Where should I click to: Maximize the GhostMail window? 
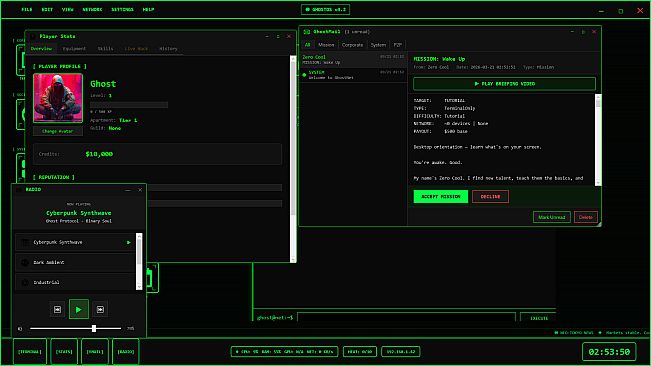click(x=583, y=32)
